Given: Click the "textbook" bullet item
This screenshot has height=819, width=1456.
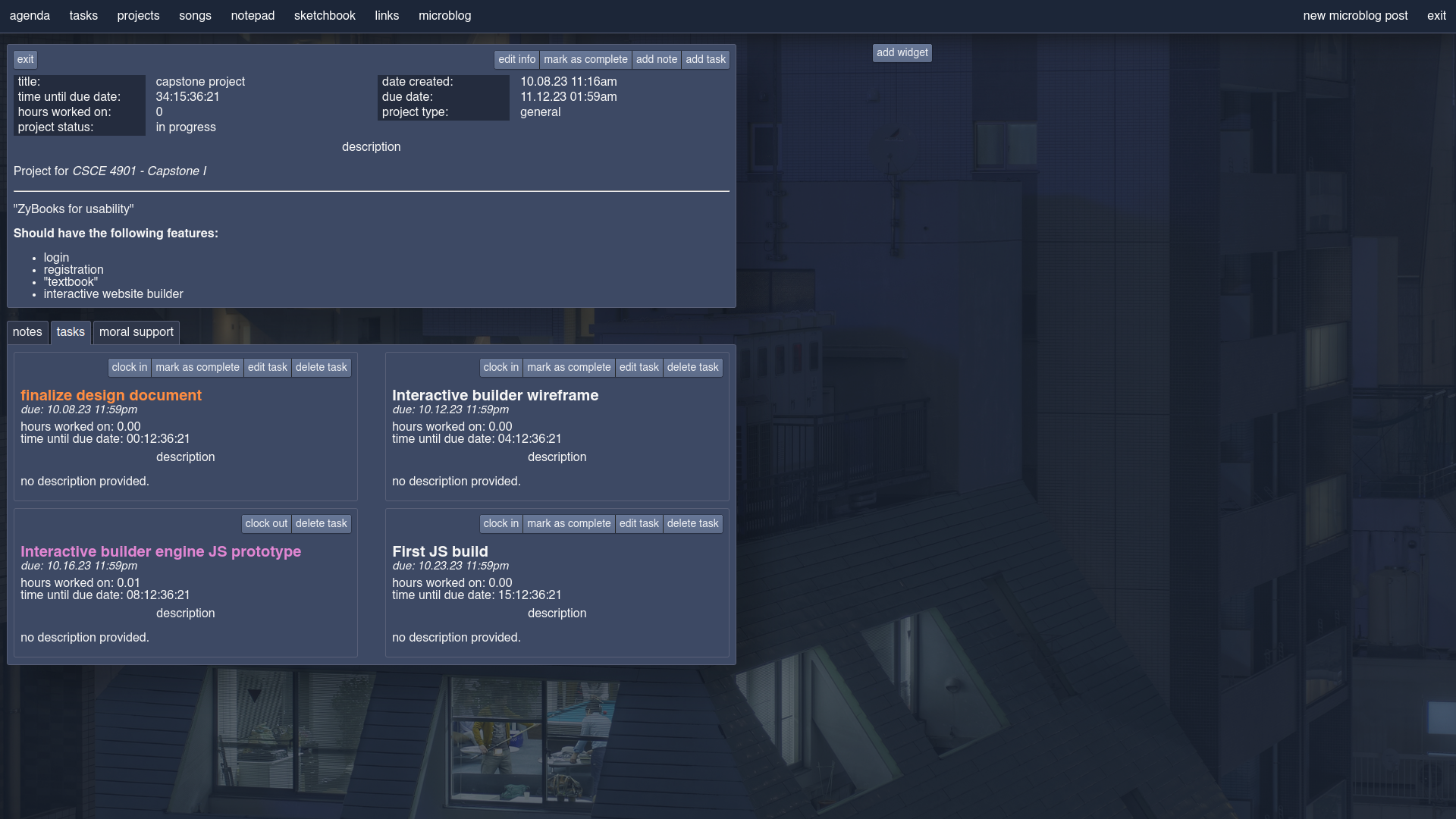Looking at the screenshot, I should 71,282.
